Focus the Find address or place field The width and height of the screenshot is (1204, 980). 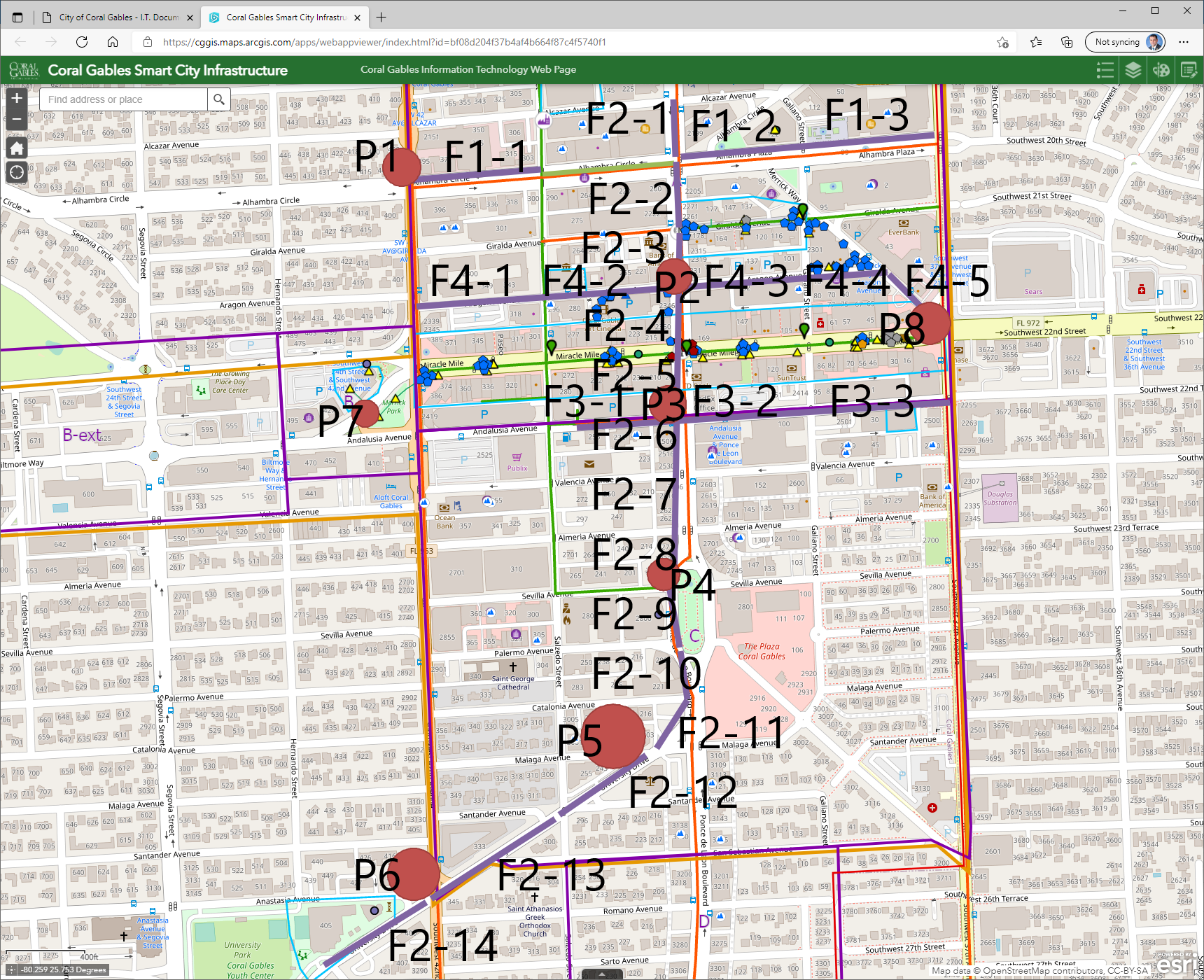[x=124, y=99]
